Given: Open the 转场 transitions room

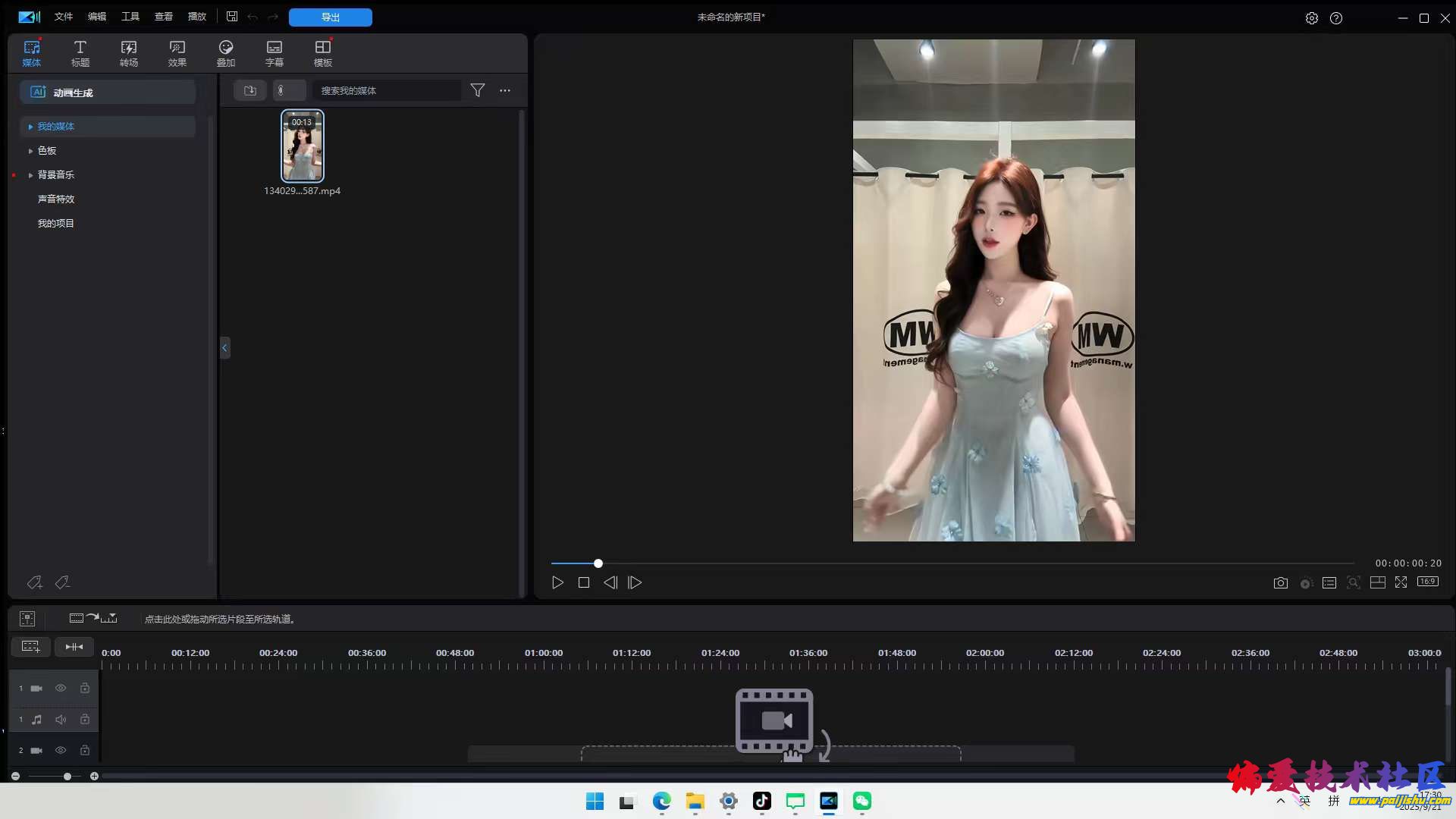Looking at the screenshot, I should click(128, 53).
